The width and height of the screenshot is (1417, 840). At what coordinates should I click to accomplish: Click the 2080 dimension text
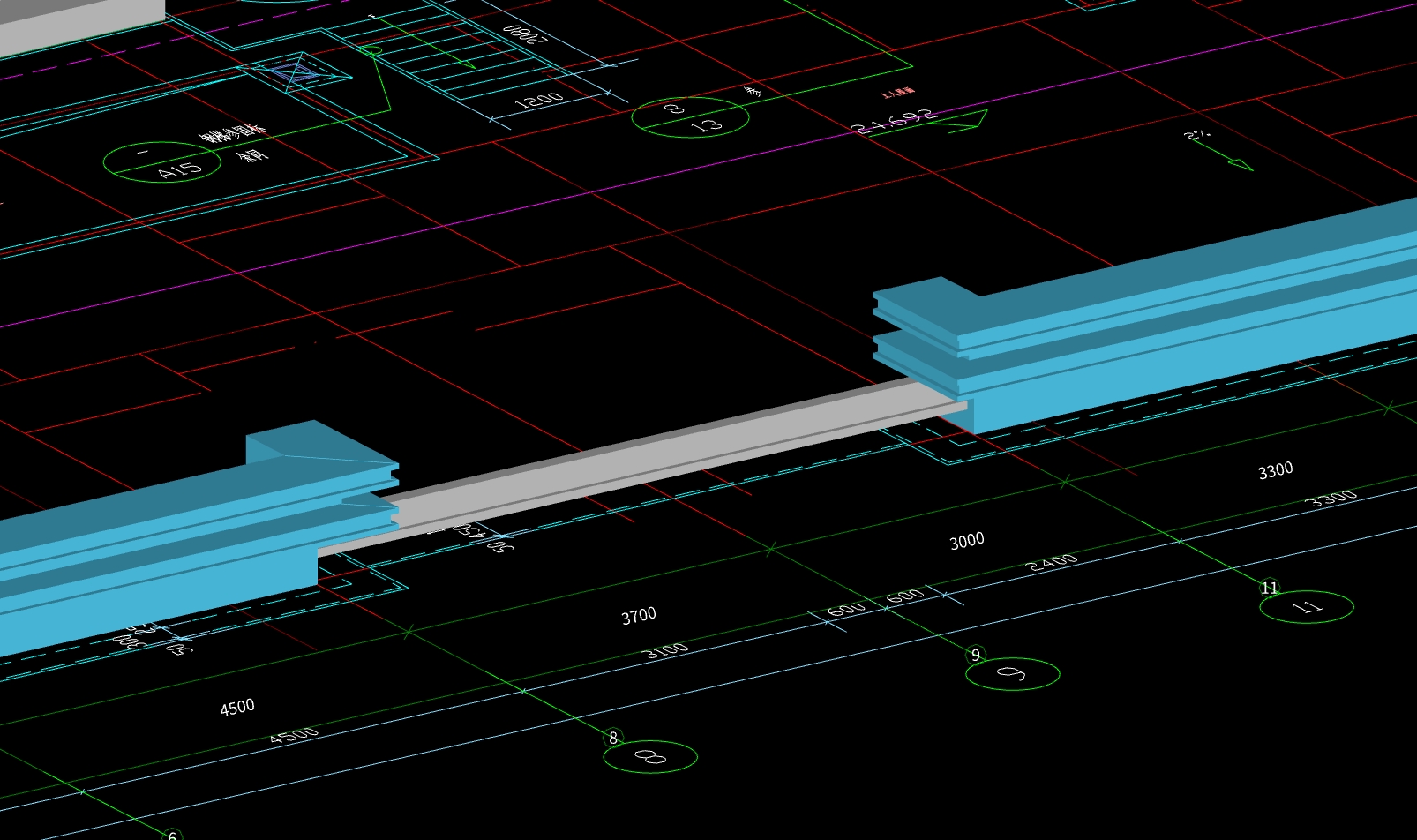point(524,34)
